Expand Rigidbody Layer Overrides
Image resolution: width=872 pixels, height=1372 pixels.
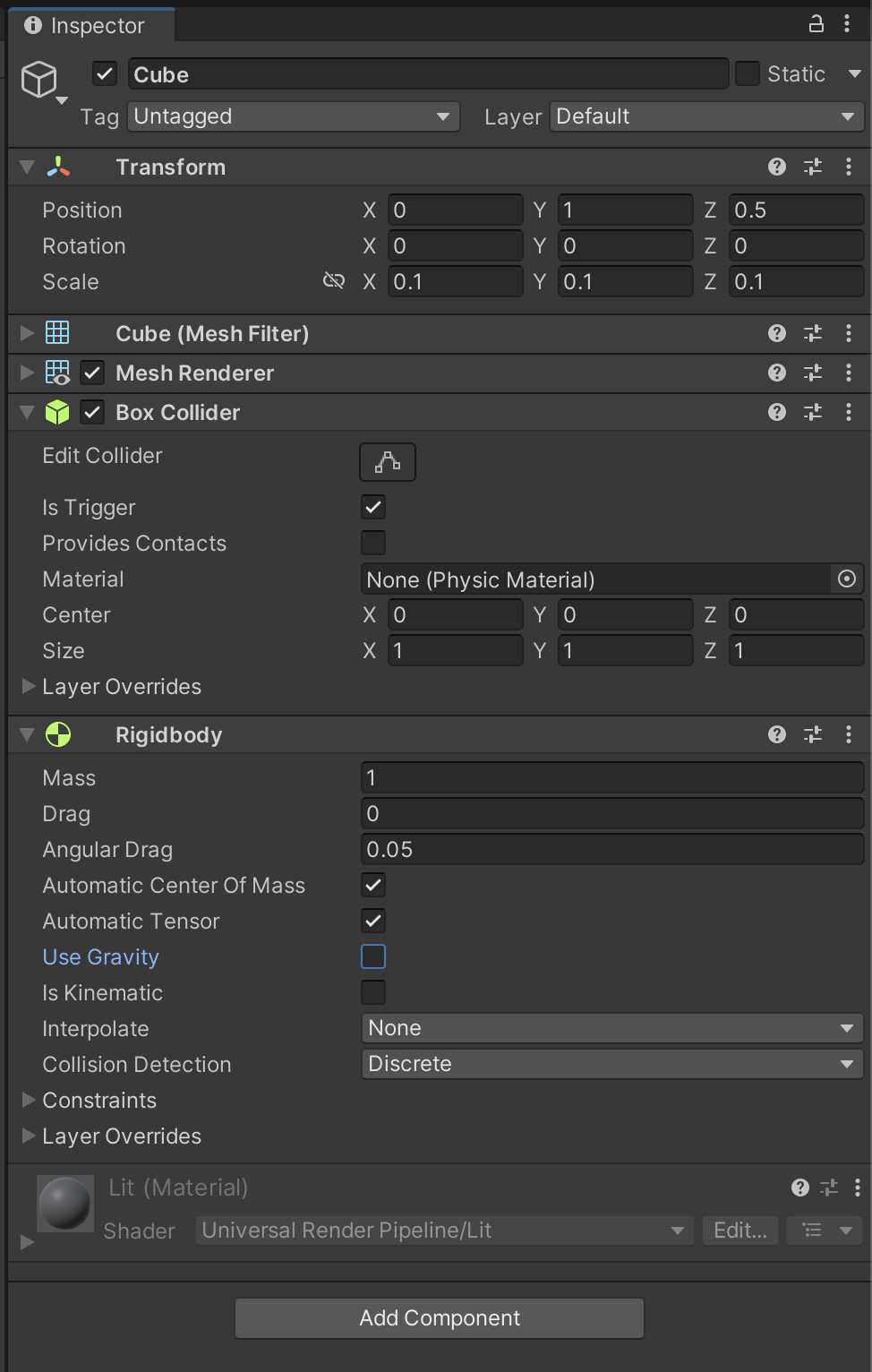pos(29,1136)
